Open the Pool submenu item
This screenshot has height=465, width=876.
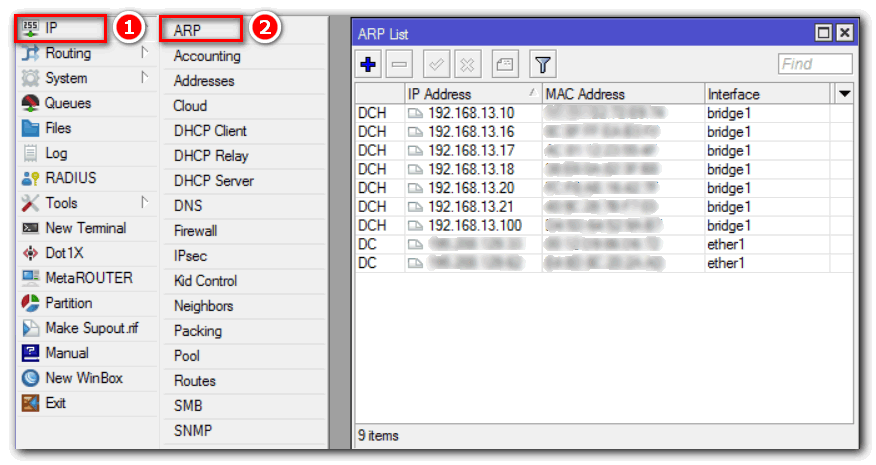(x=187, y=356)
